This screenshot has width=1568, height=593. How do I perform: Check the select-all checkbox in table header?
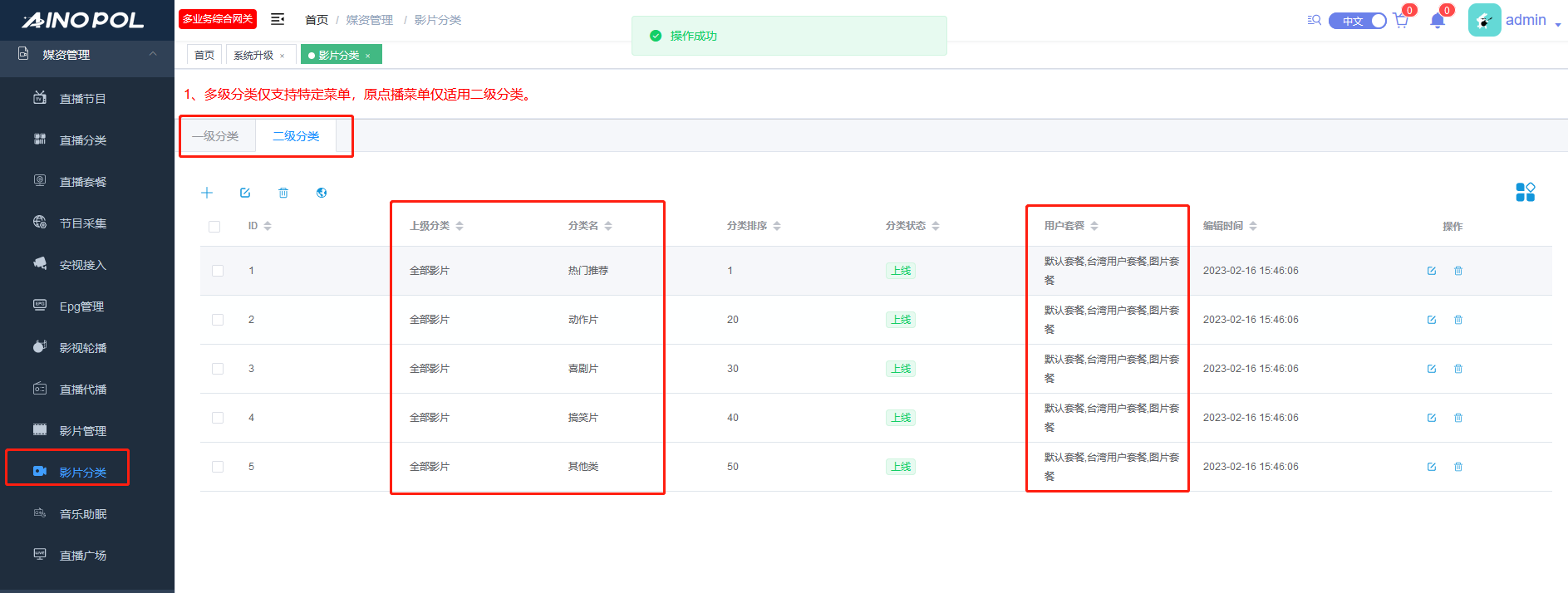214,227
